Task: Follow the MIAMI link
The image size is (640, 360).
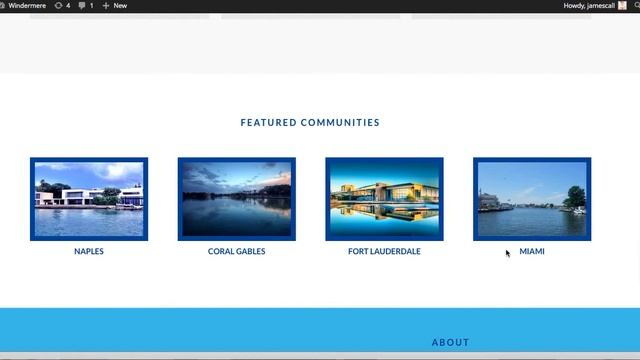Action: pos(532,251)
